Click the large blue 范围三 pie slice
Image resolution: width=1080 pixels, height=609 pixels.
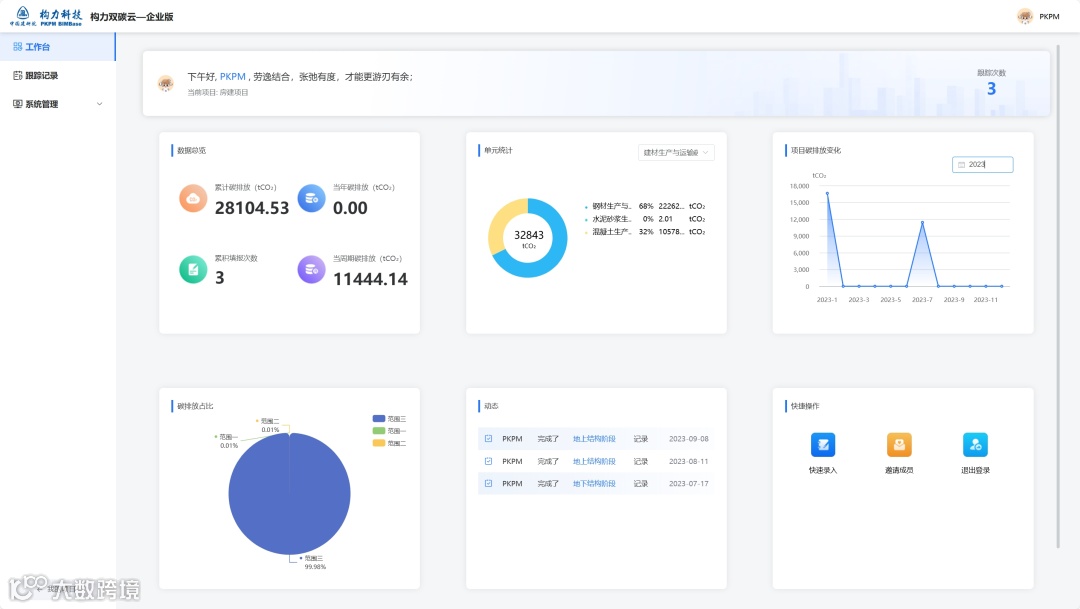(x=289, y=493)
